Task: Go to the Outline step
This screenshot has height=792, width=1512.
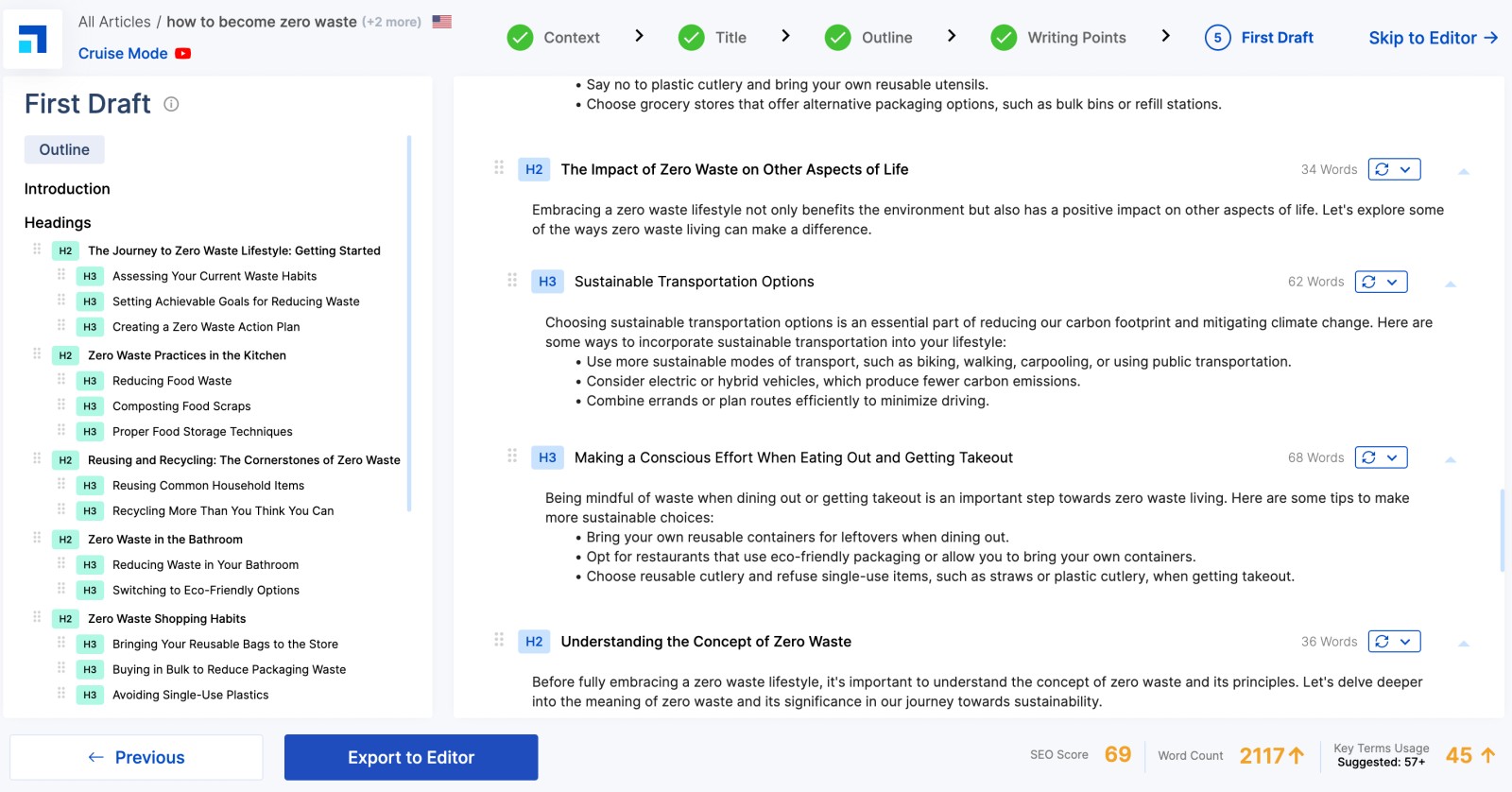Action: pyautogui.click(x=868, y=38)
